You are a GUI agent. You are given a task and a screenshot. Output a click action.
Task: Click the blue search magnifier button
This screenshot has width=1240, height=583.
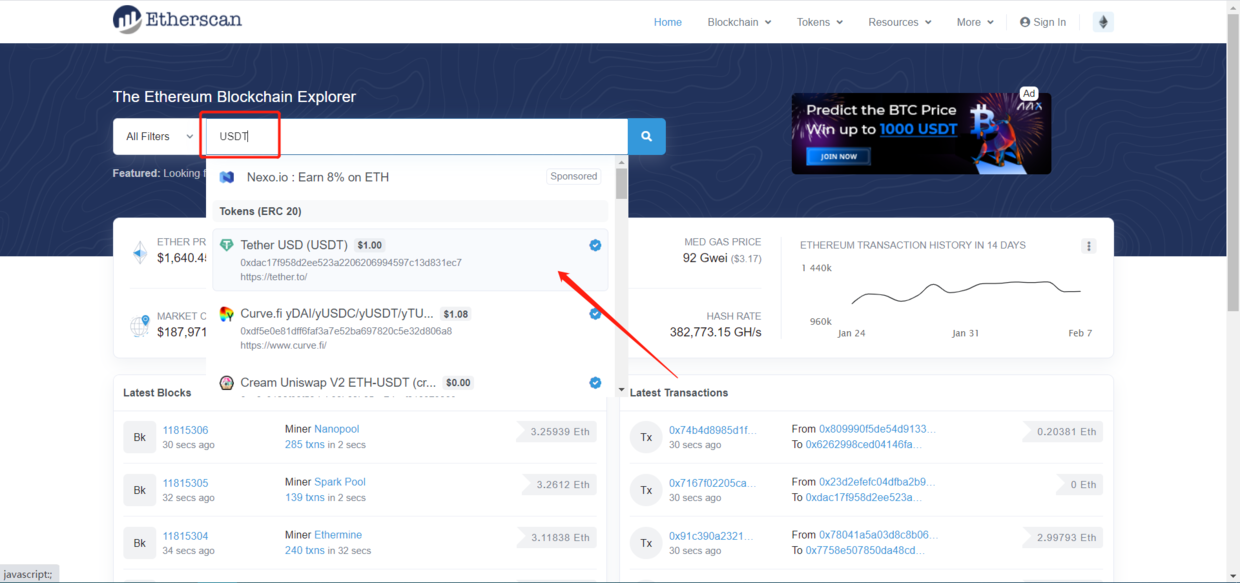point(646,137)
